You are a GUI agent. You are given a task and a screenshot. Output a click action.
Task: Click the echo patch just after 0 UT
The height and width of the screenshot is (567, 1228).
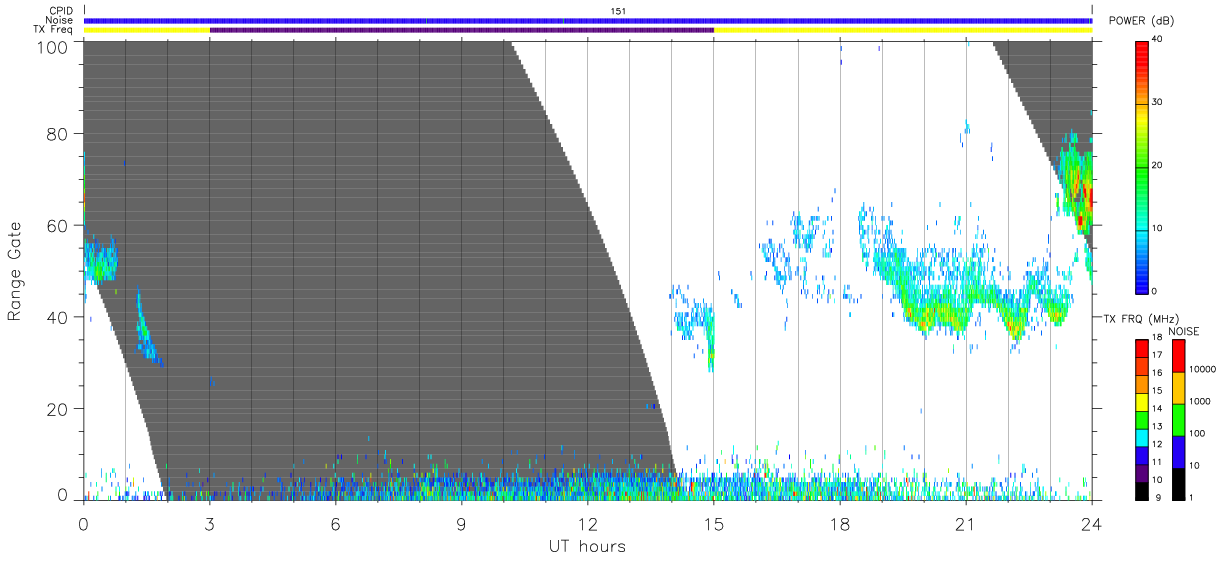pyautogui.click(x=100, y=262)
